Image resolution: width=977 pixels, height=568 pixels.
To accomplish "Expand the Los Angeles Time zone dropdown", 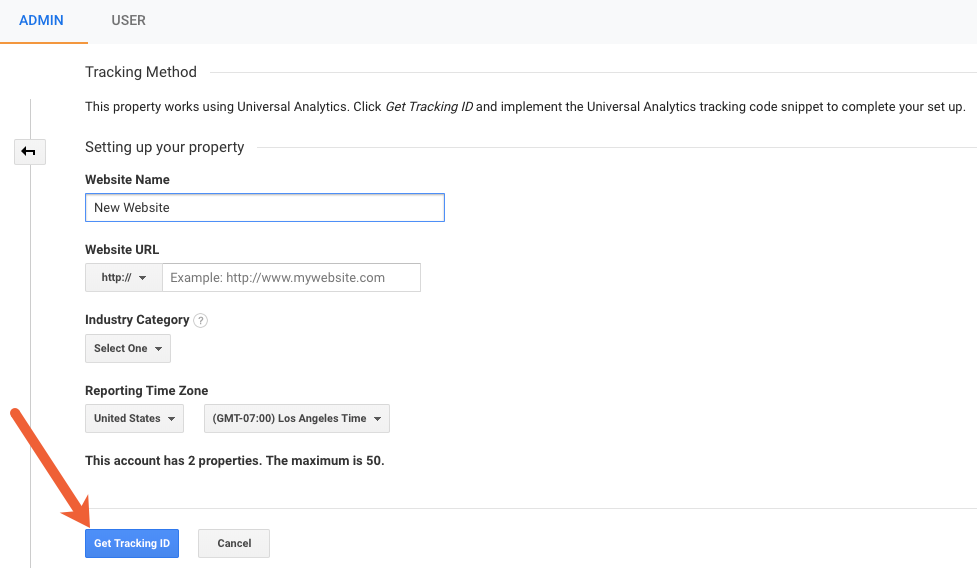I will pos(296,419).
